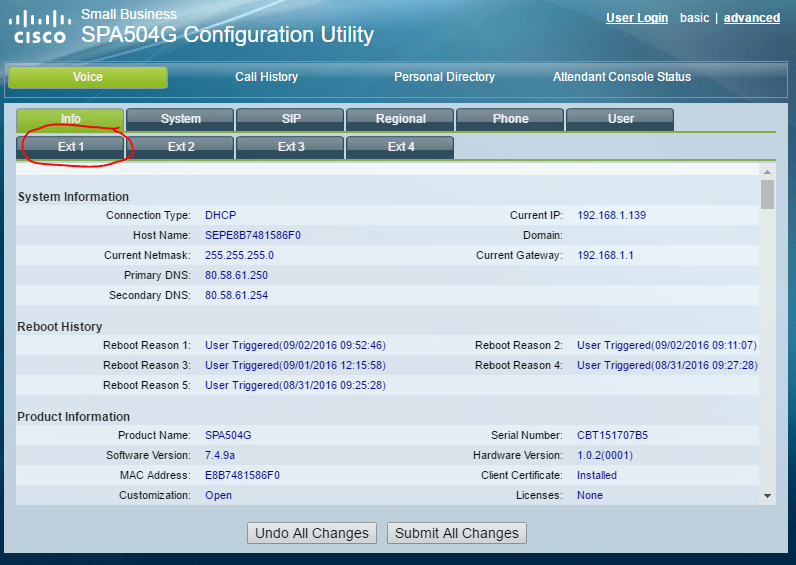This screenshot has width=796, height=565.
Task: Click MAC Address value E8B7481586F0
Action: [242, 476]
